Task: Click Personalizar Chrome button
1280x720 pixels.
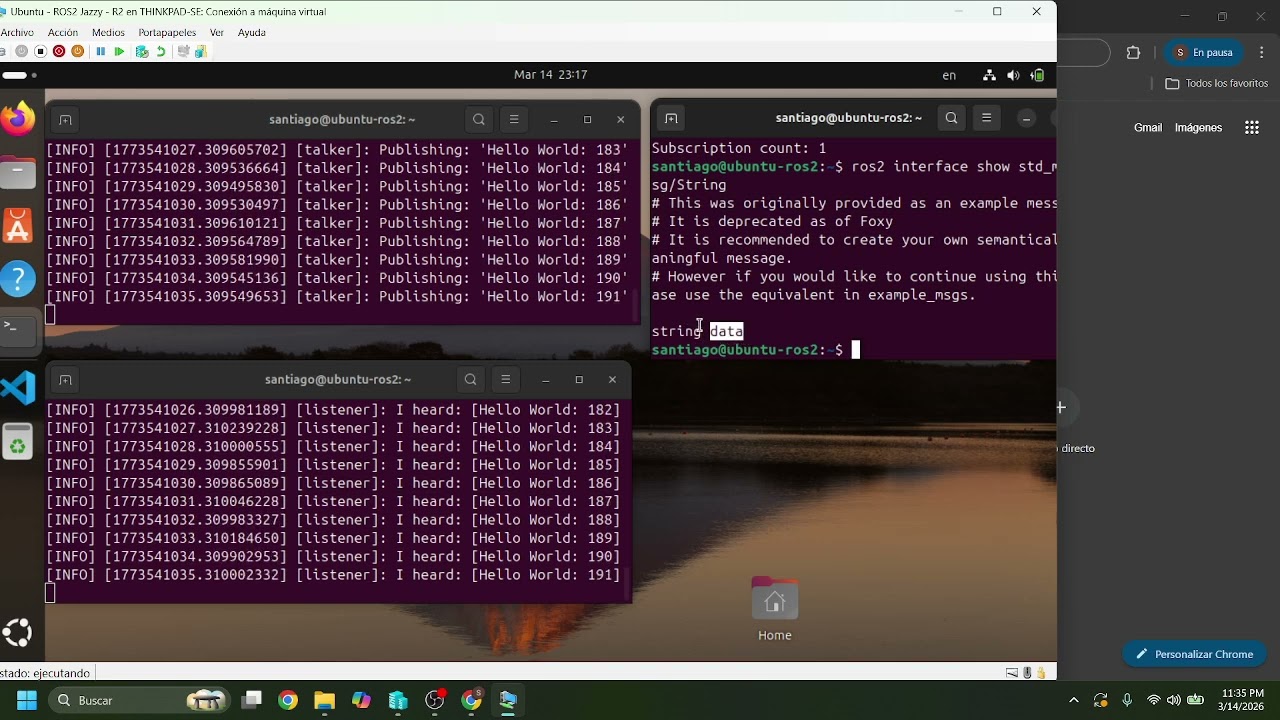Action: 1194,654
